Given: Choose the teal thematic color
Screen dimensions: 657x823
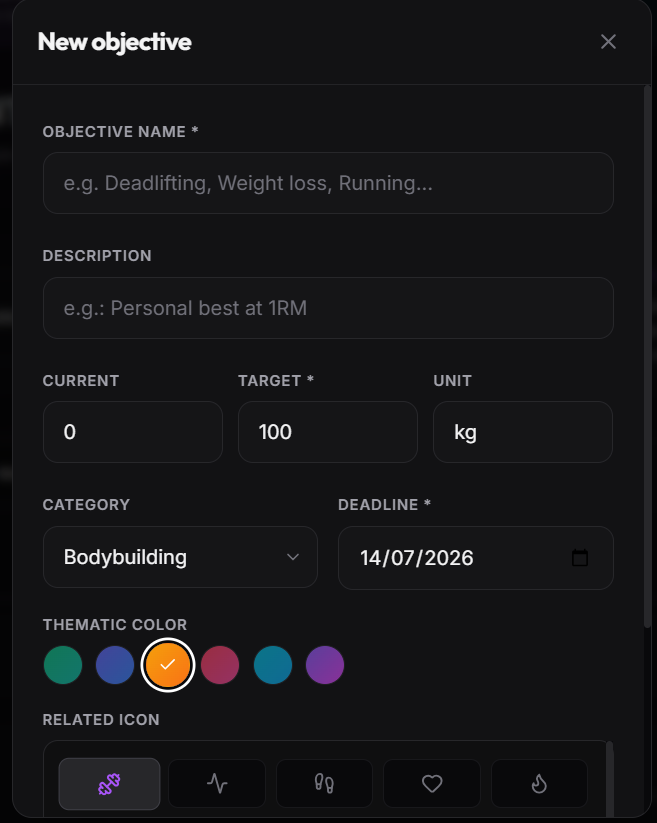Looking at the screenshot, I should [273, 665].
